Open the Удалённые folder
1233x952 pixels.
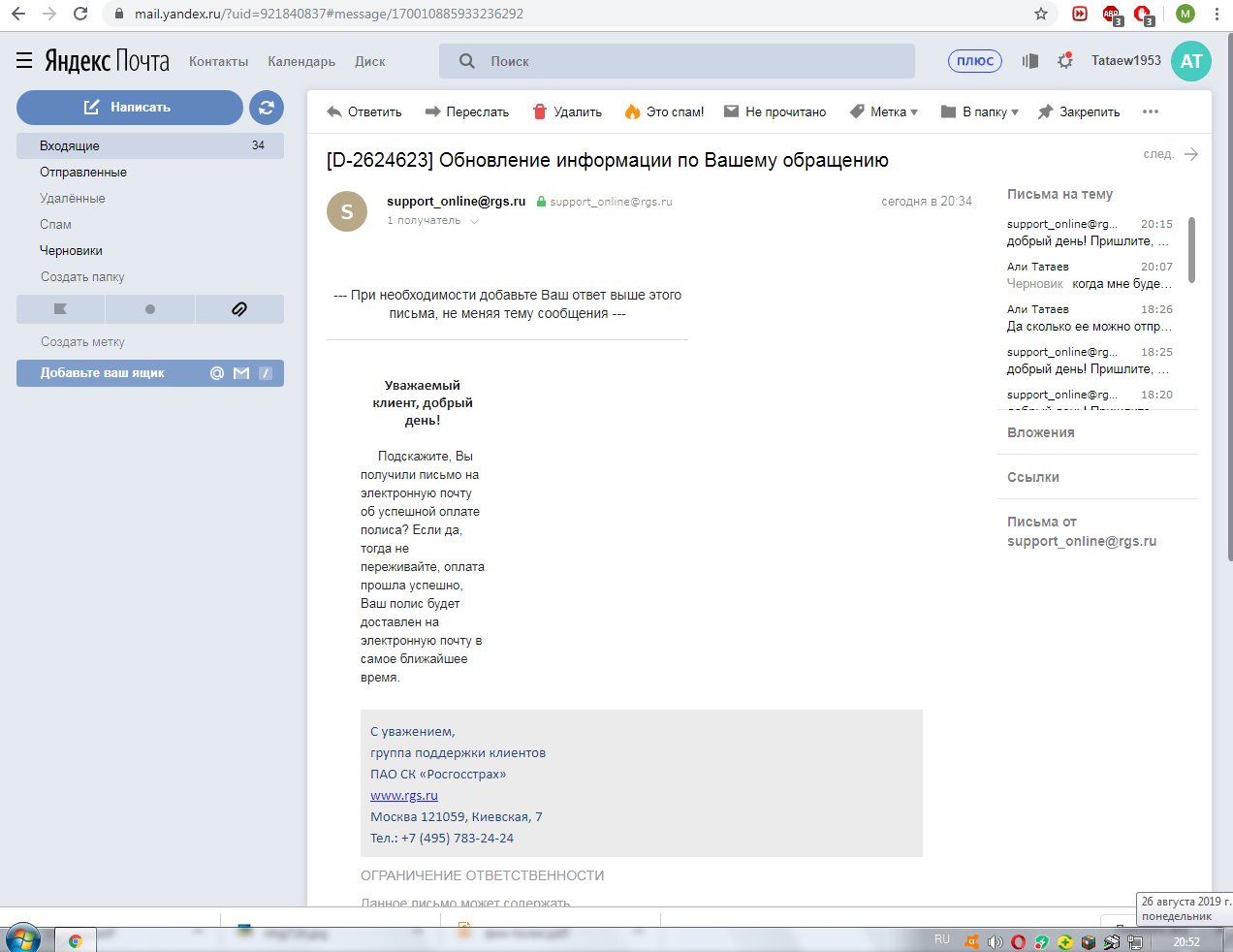73,198
